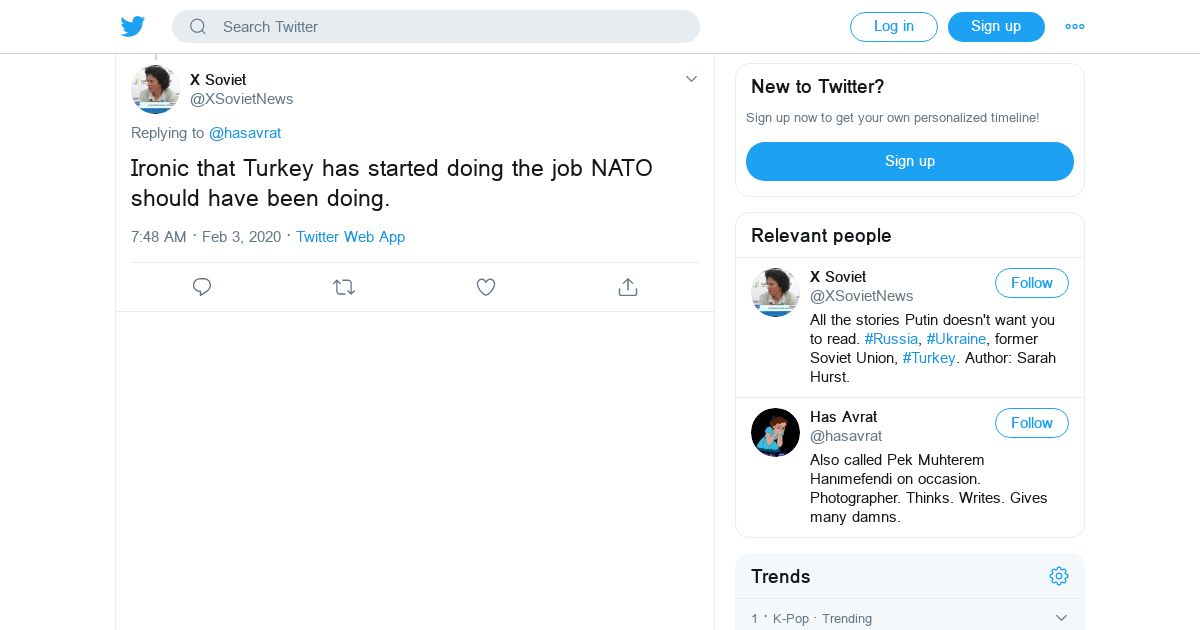Open the #Turkey hashtag link

929,358
